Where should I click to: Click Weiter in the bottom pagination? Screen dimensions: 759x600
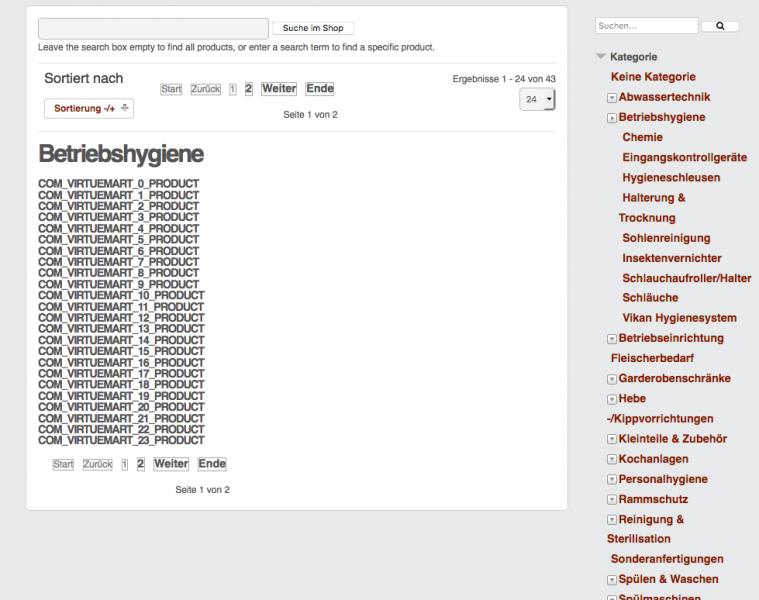[171, 464]
